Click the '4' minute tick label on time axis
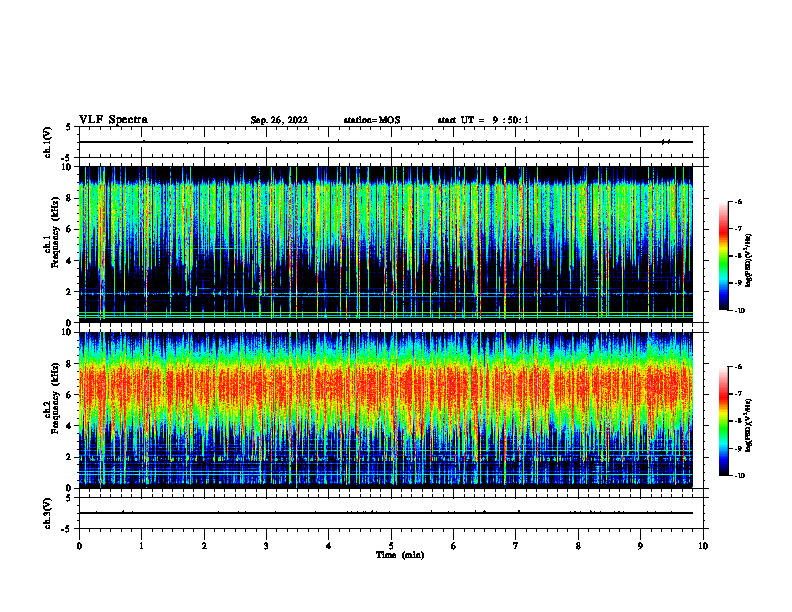This screenshot has height=612, width=792. click(329, 546)
